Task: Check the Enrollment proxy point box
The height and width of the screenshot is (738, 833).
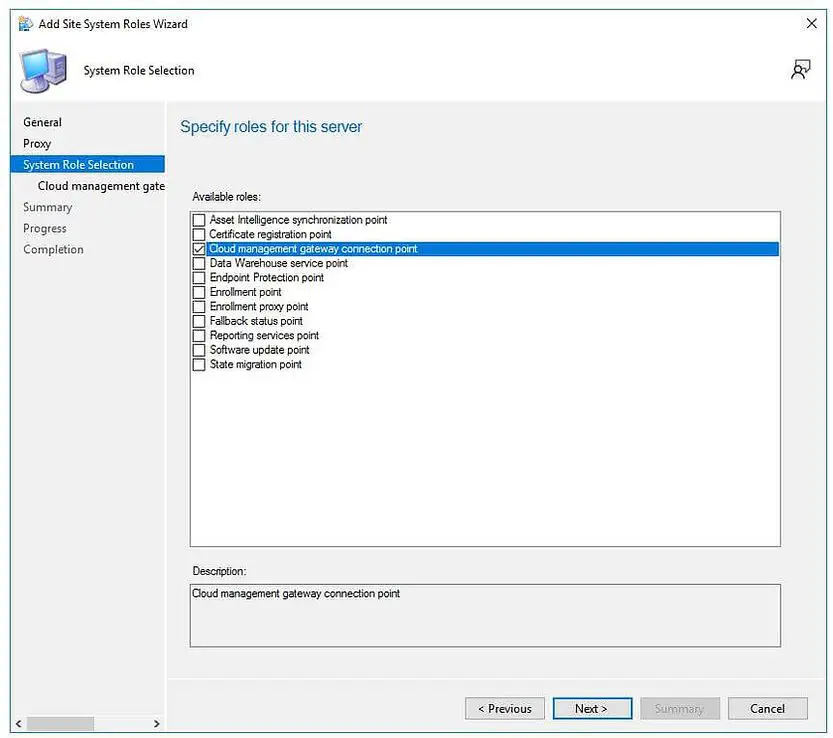Action: coord(198,306)
